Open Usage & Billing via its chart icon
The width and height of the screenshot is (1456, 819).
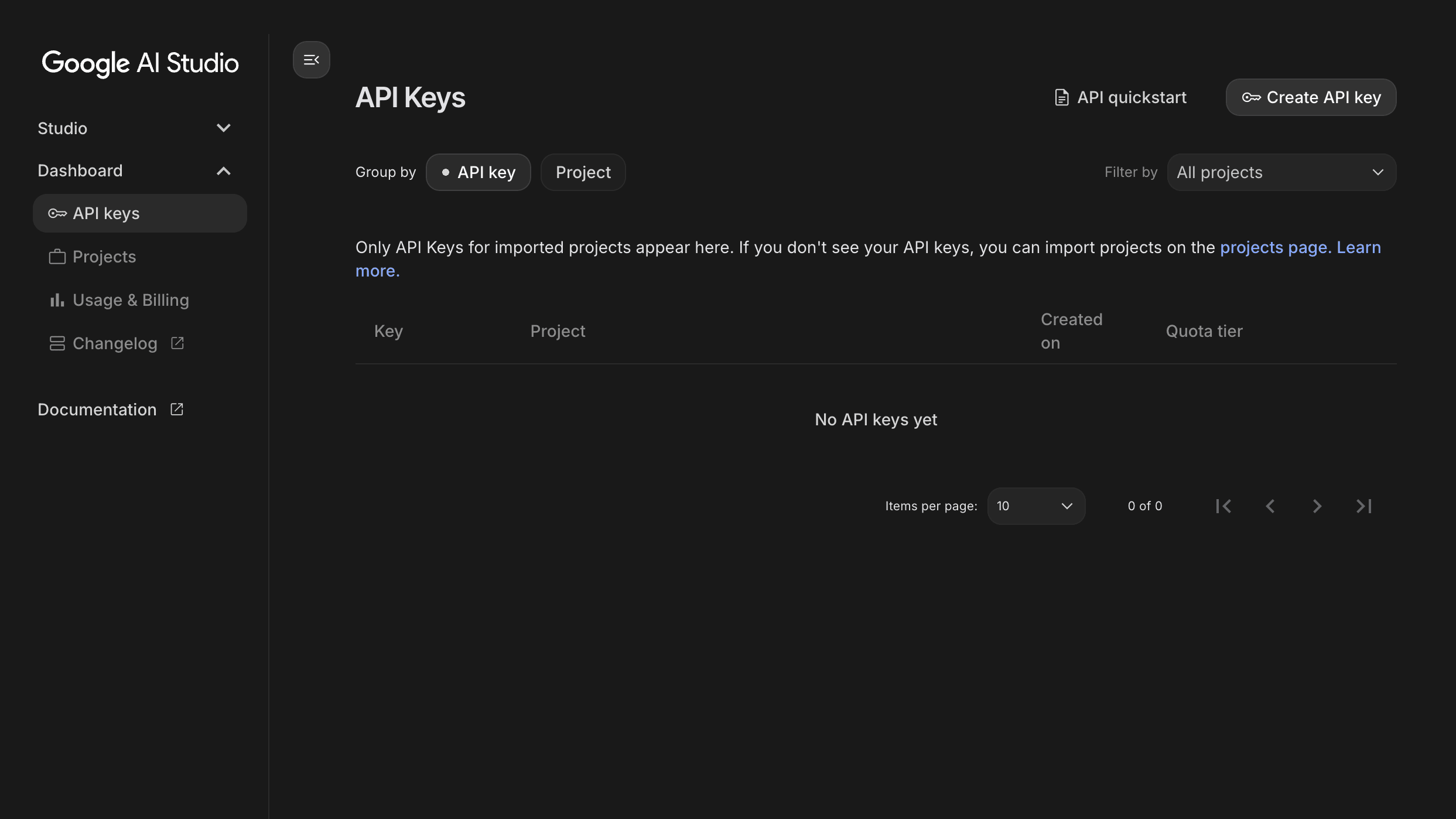coord(57,300)
